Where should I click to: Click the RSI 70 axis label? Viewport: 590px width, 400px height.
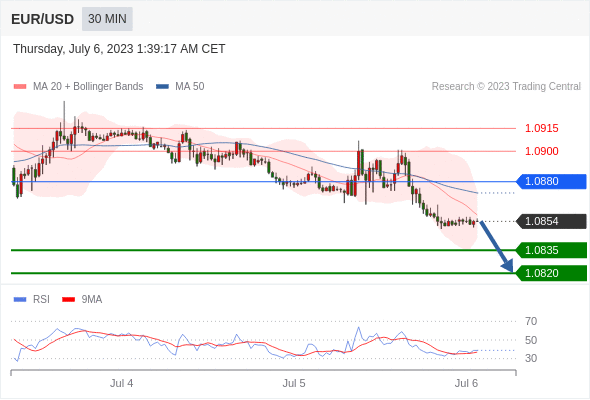[531, 321]
